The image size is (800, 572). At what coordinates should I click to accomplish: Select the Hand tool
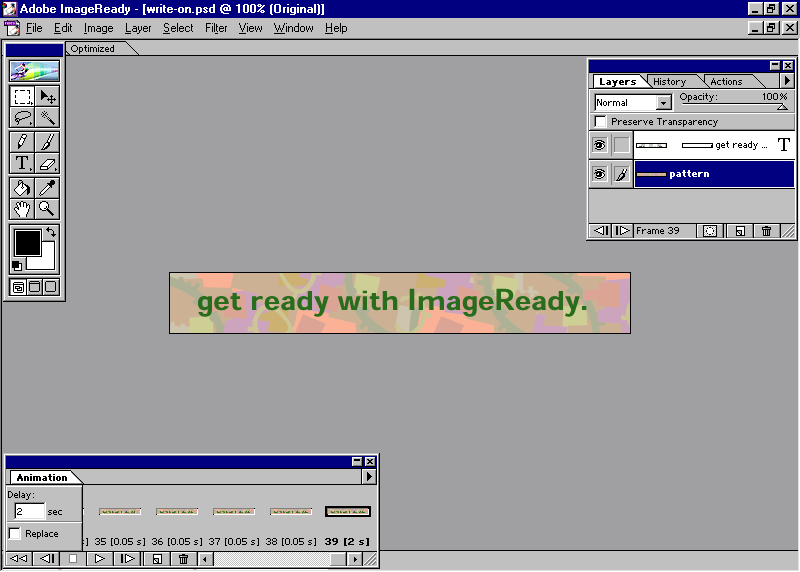coord(22,209)
